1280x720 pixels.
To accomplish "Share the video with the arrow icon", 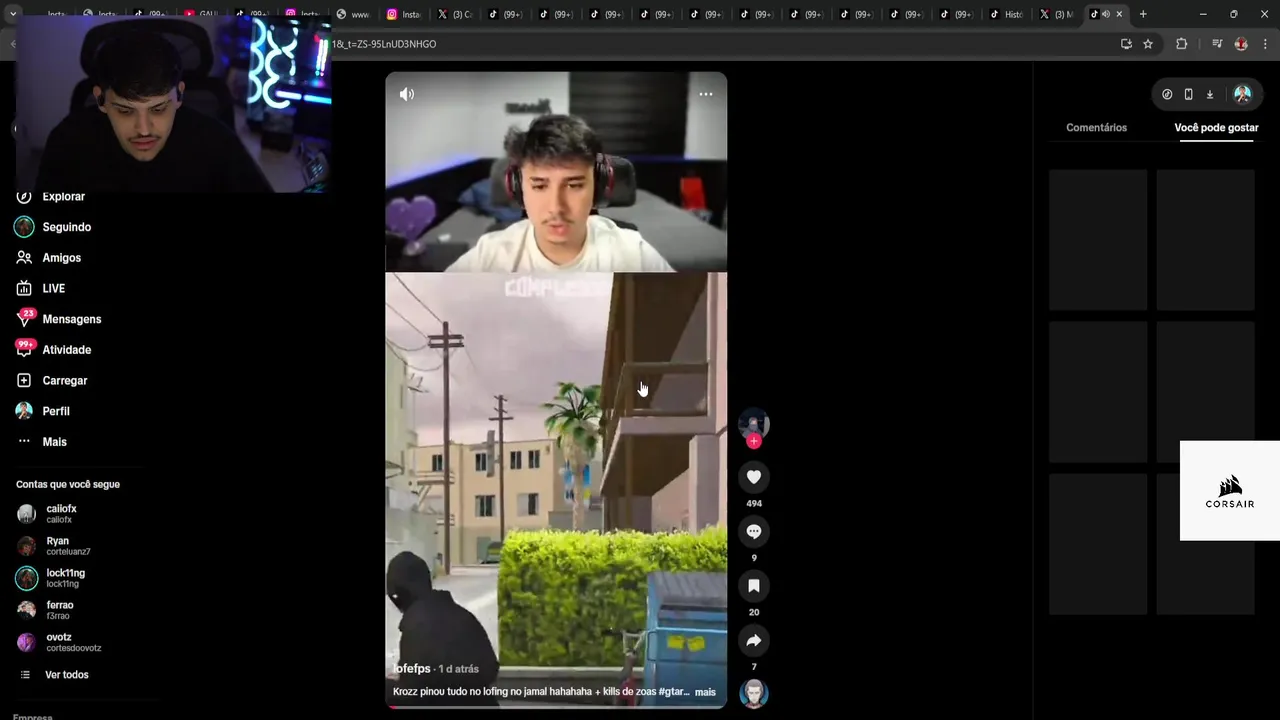I will pyautogui.click(x=754, y=640).
